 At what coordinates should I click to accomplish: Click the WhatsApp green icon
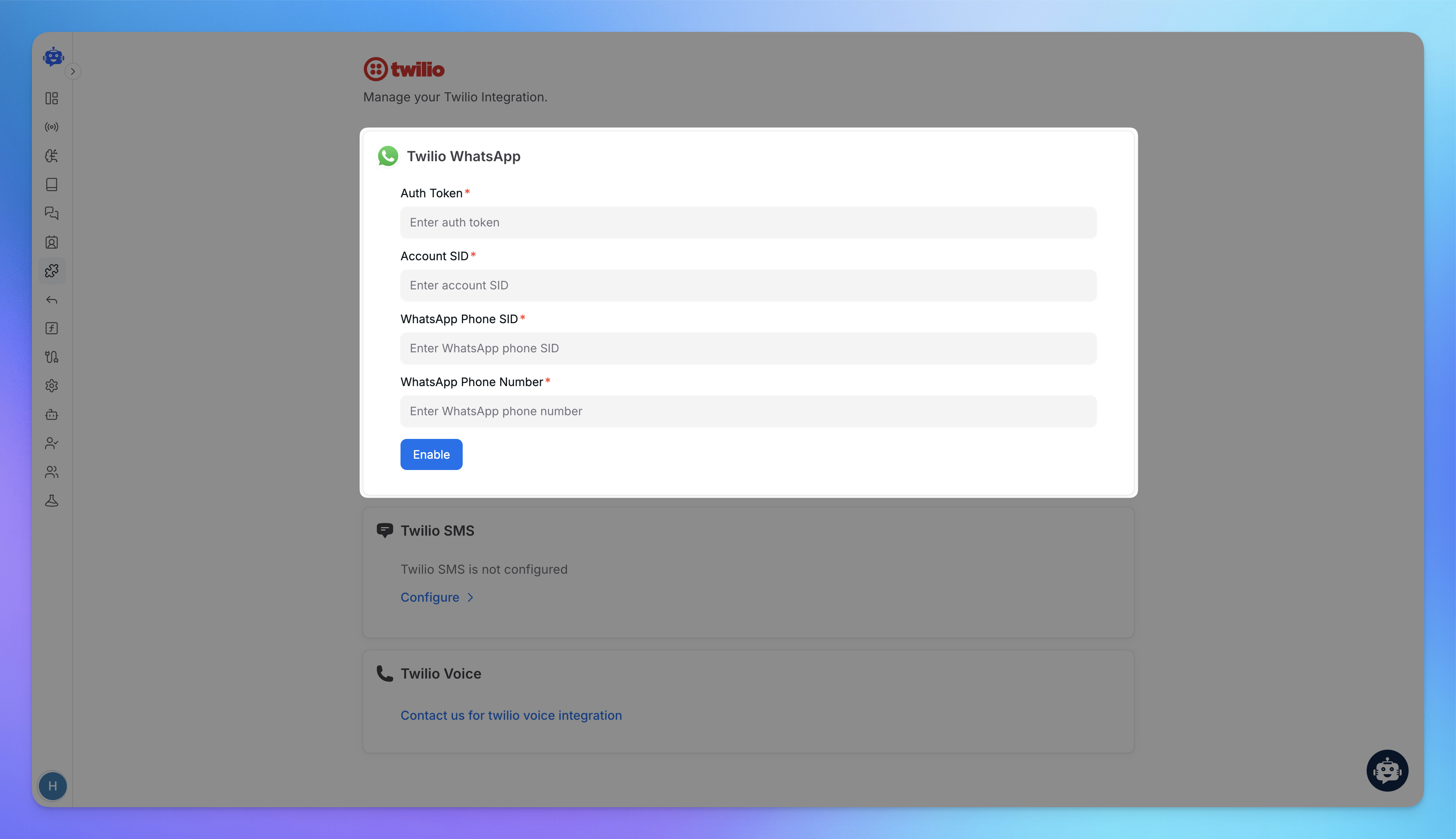pos(388,156)
